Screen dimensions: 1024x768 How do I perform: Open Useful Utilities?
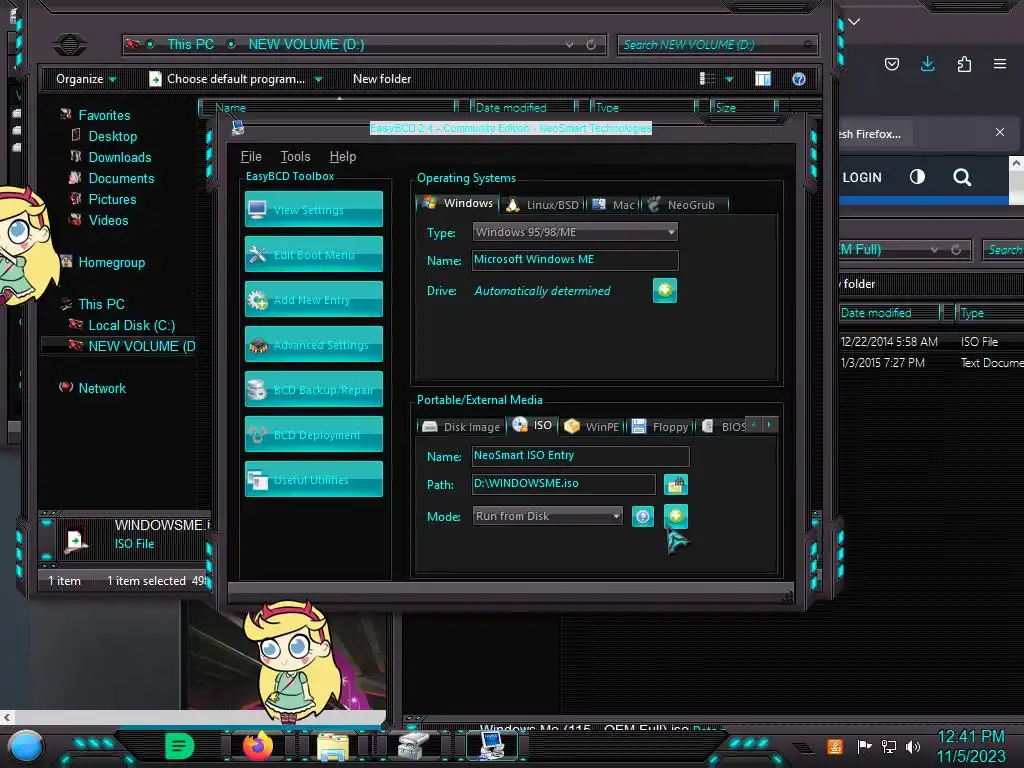tap(313, 479)
